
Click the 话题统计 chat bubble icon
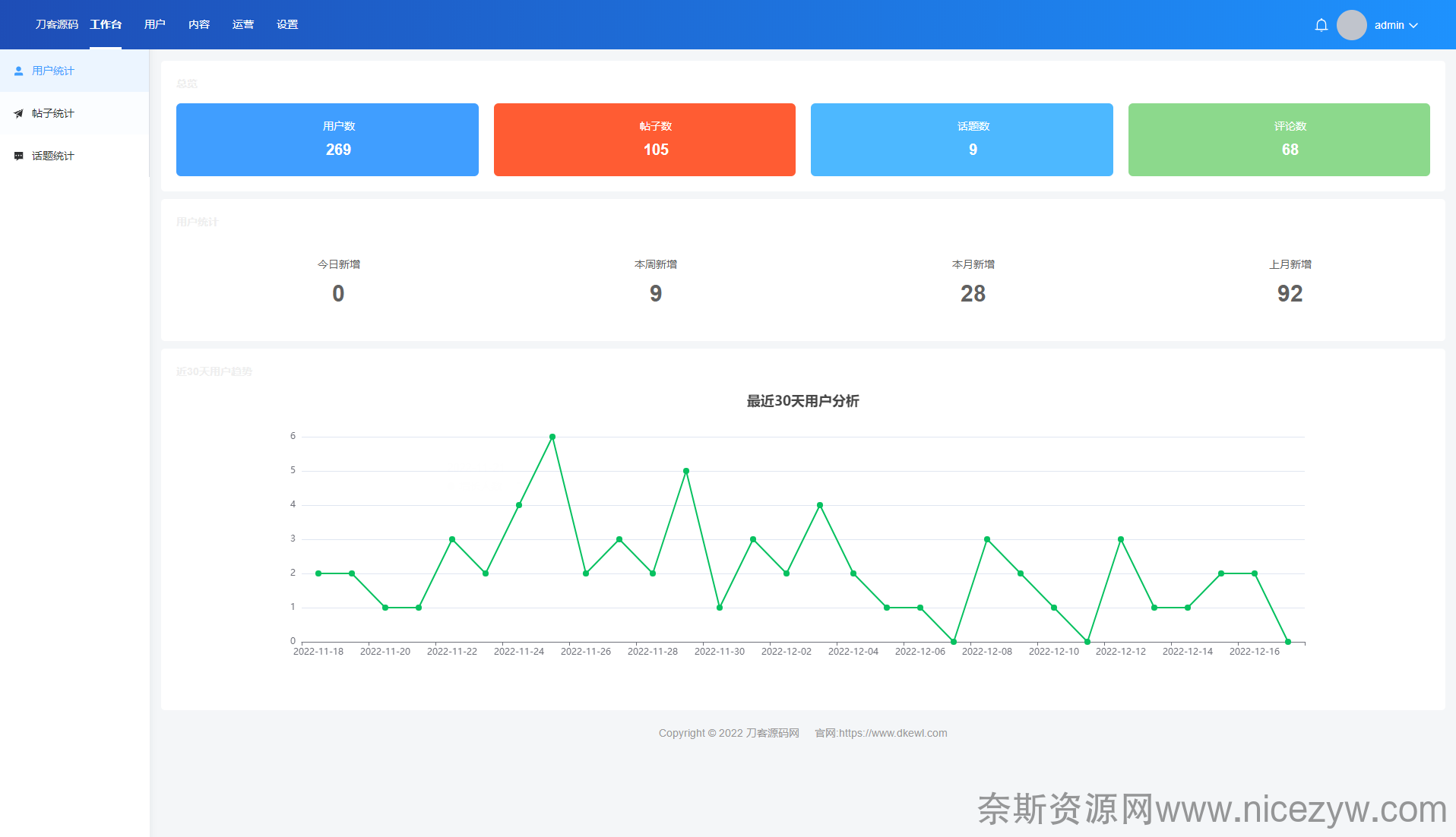(19, 156)
